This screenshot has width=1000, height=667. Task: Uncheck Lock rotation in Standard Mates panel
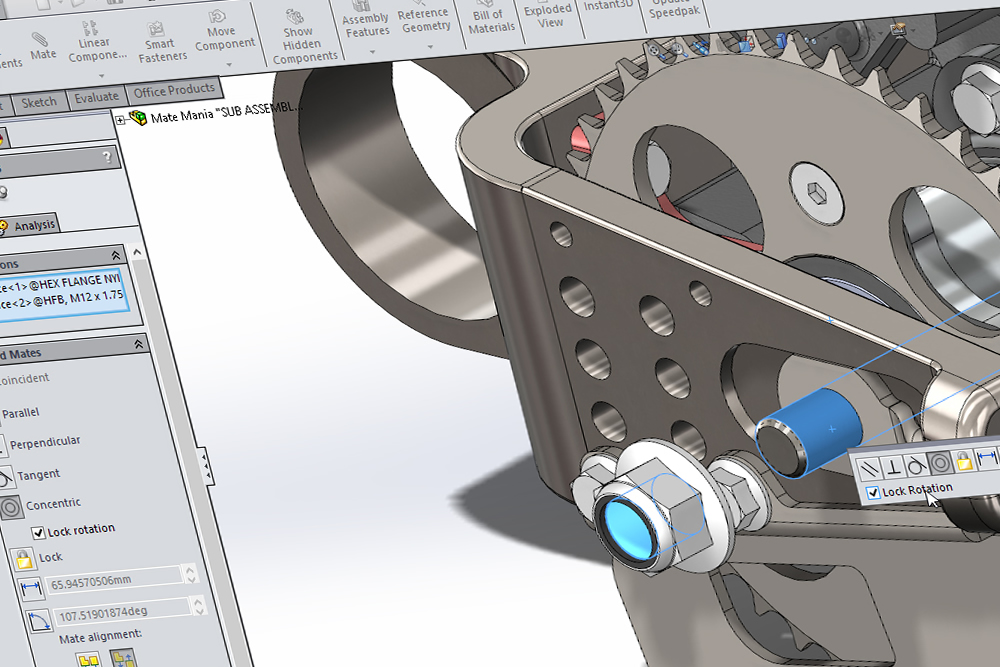(39, 532)
